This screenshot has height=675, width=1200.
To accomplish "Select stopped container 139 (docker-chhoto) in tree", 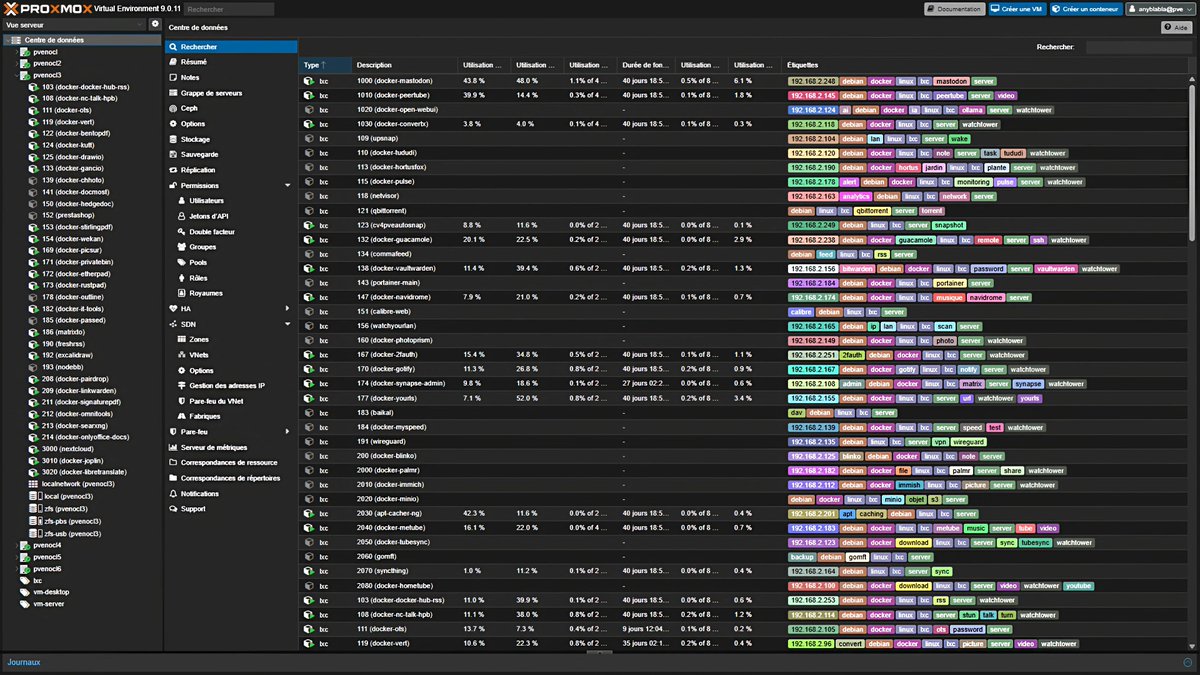I will click(x=71, y=180).
